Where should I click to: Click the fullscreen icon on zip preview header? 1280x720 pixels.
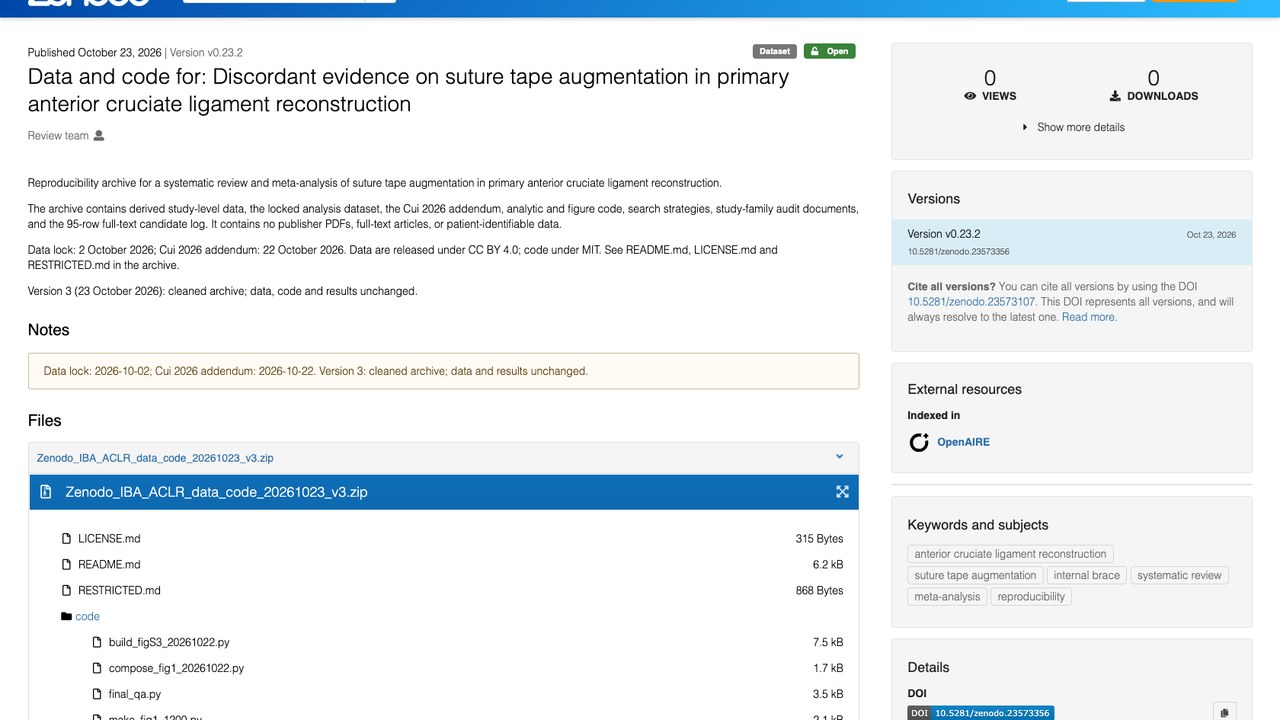842,492
